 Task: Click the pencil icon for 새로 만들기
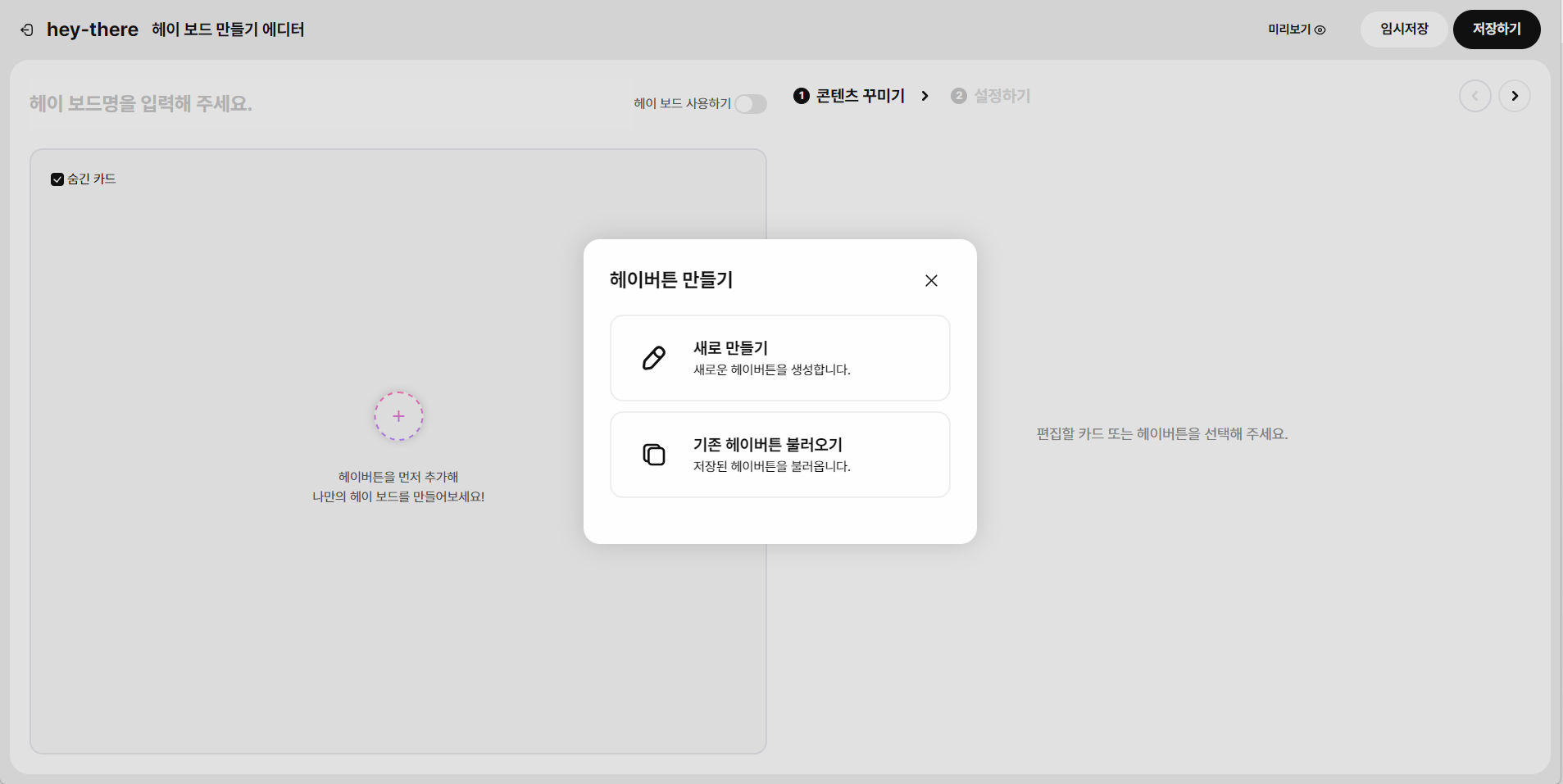coord(654,358)
